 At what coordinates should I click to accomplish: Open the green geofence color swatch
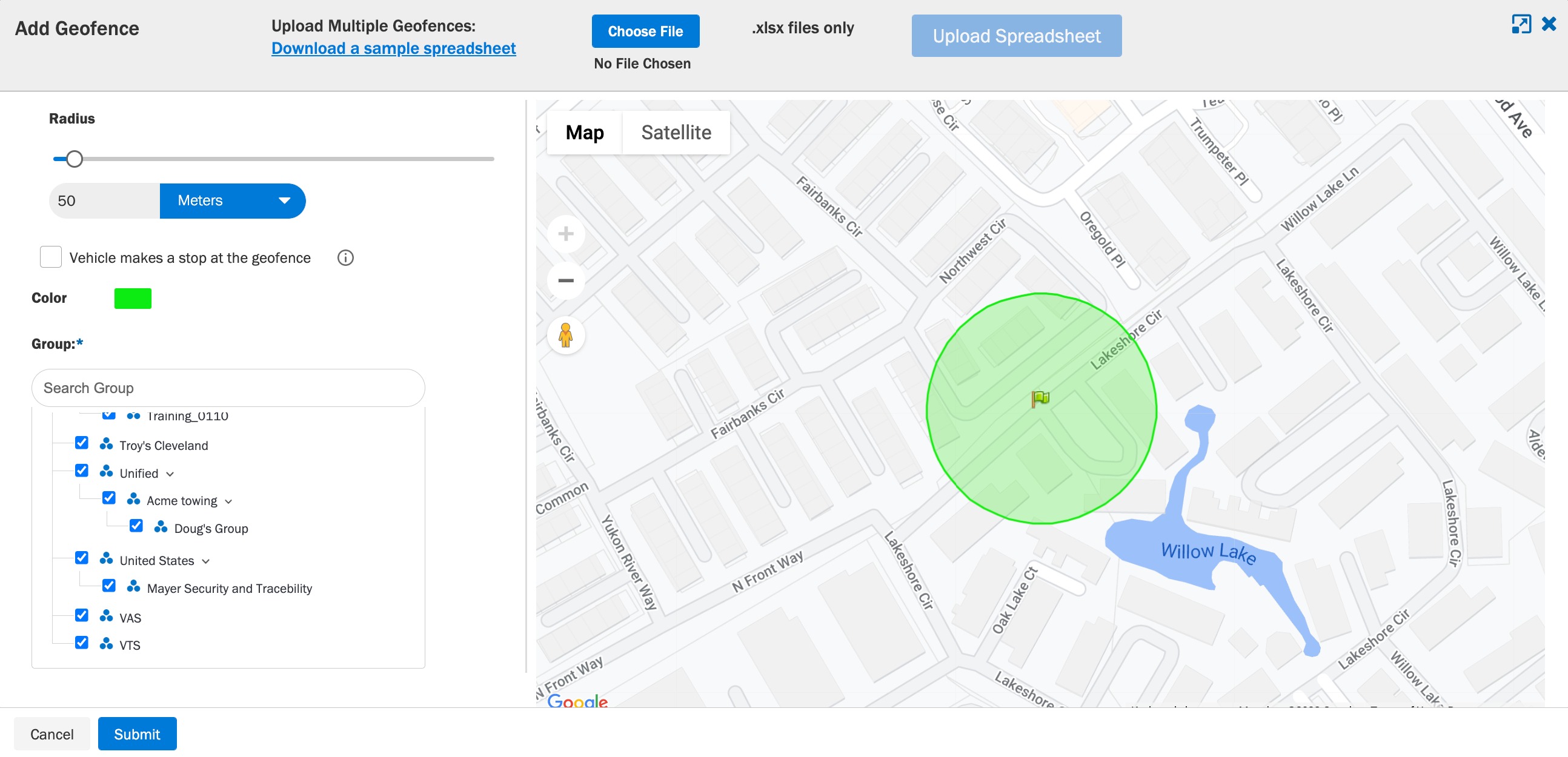tap(133, 299)
